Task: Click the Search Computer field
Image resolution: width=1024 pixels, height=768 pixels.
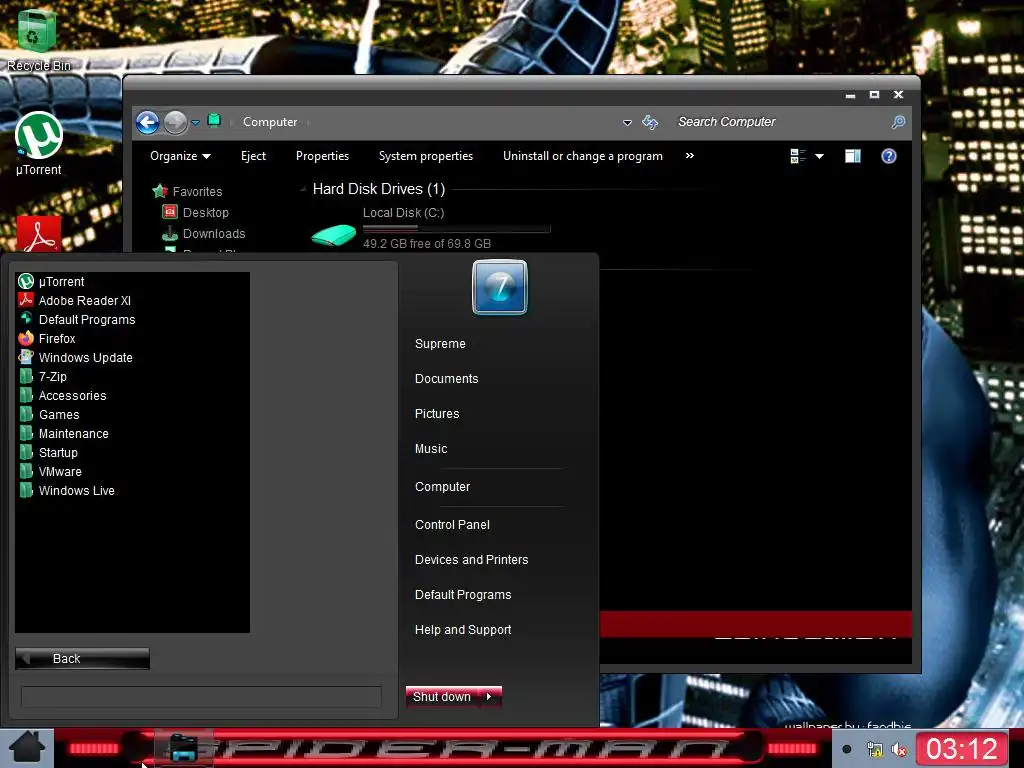Action: click(x=780, y=122)
